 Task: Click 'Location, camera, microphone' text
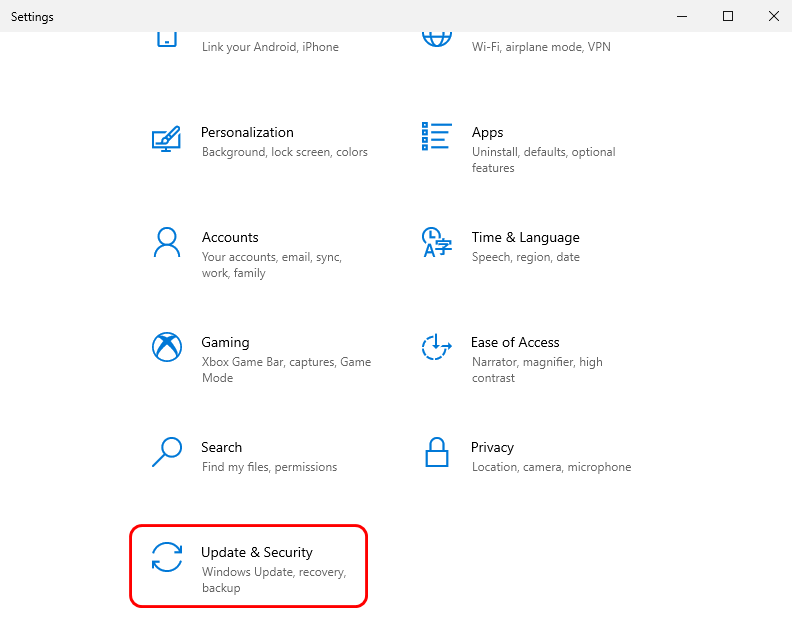pos(551,467)
